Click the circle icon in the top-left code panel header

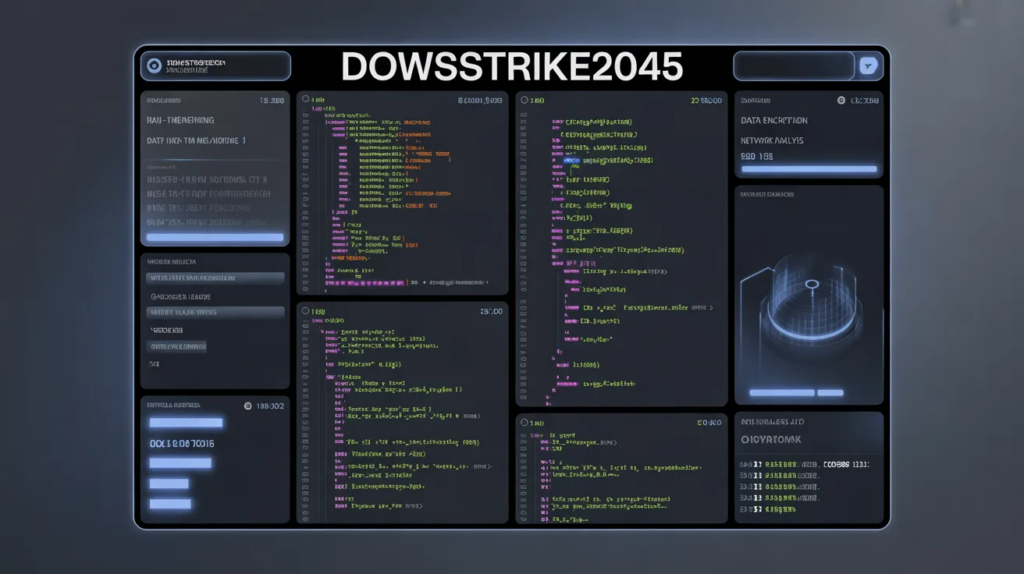tap(312, 101)
